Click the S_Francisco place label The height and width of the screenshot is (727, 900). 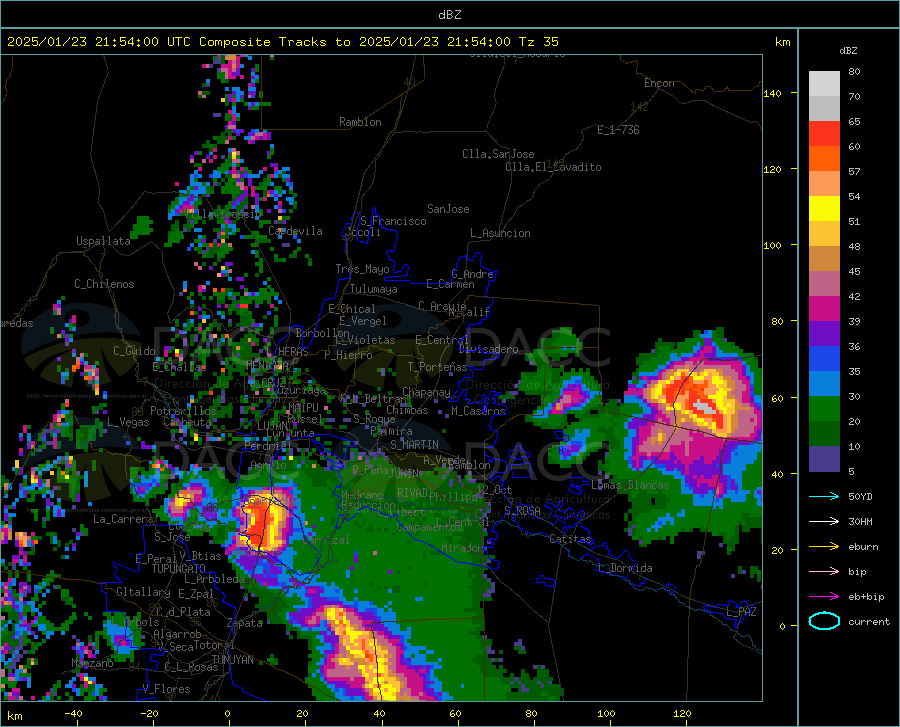[x=393, y=221]
